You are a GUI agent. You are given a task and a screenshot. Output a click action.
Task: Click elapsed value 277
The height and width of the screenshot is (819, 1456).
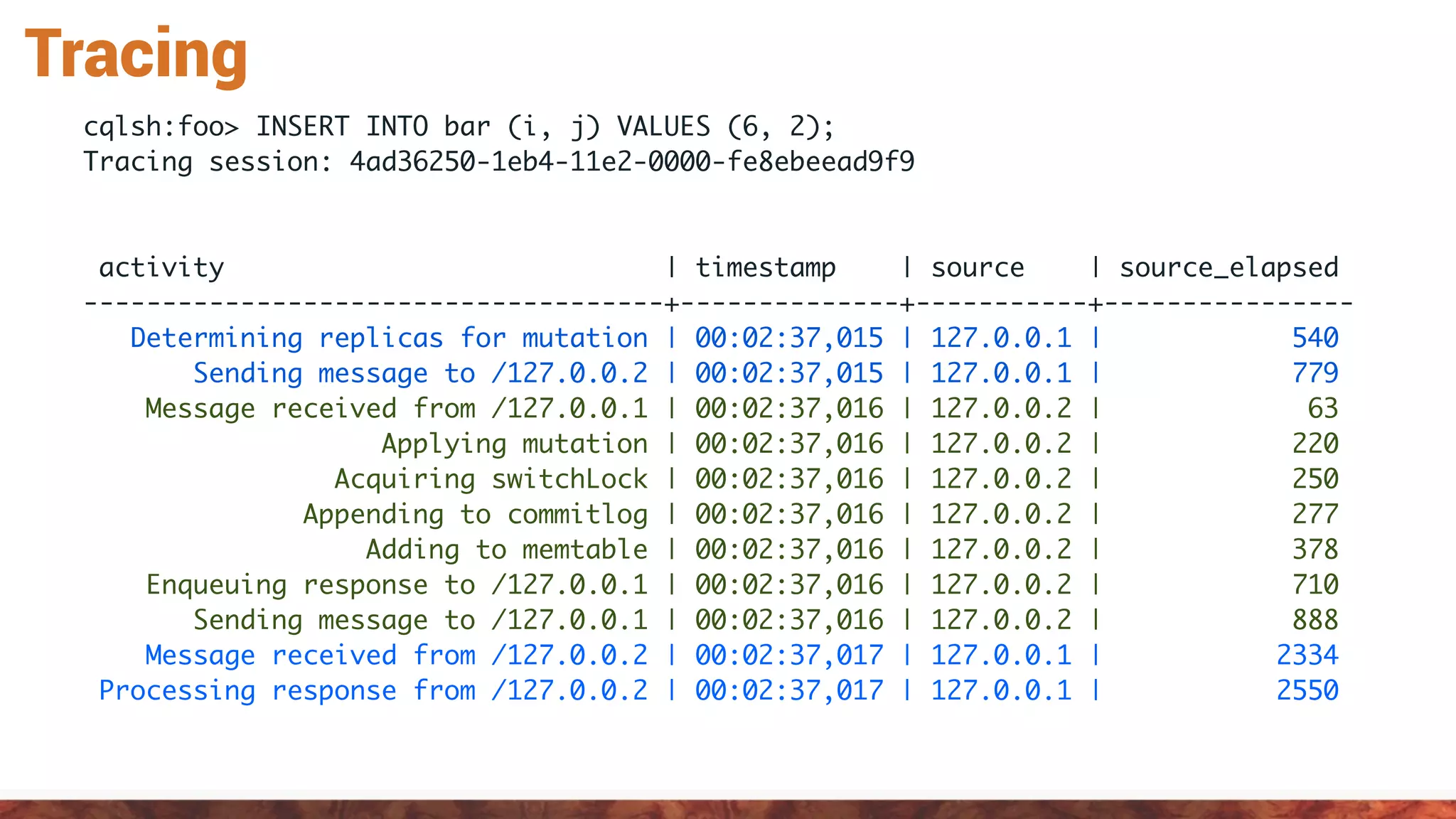[x=1315, y=514]
